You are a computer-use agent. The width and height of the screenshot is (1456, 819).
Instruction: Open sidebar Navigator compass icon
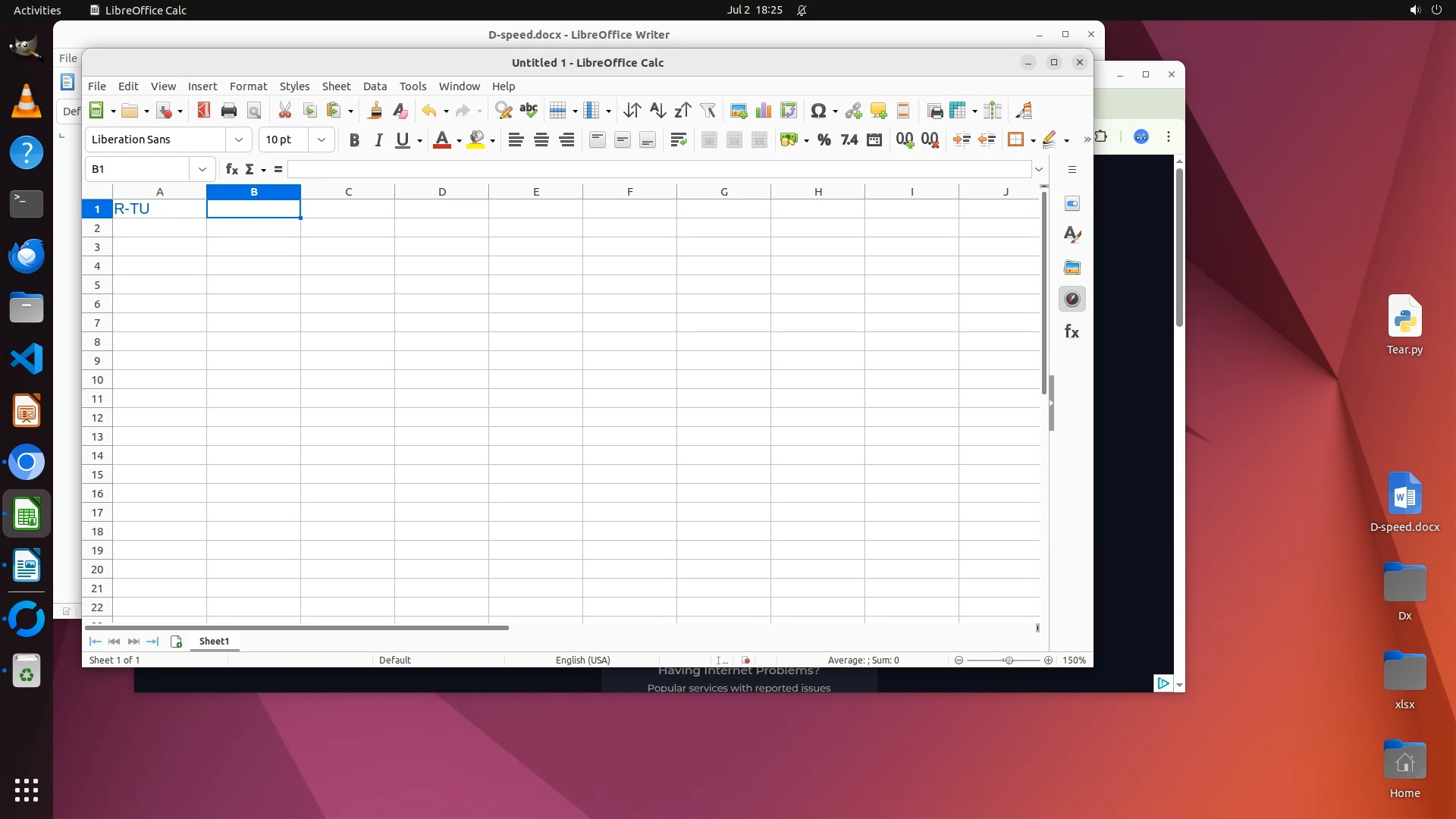(x=1072, y=299)
